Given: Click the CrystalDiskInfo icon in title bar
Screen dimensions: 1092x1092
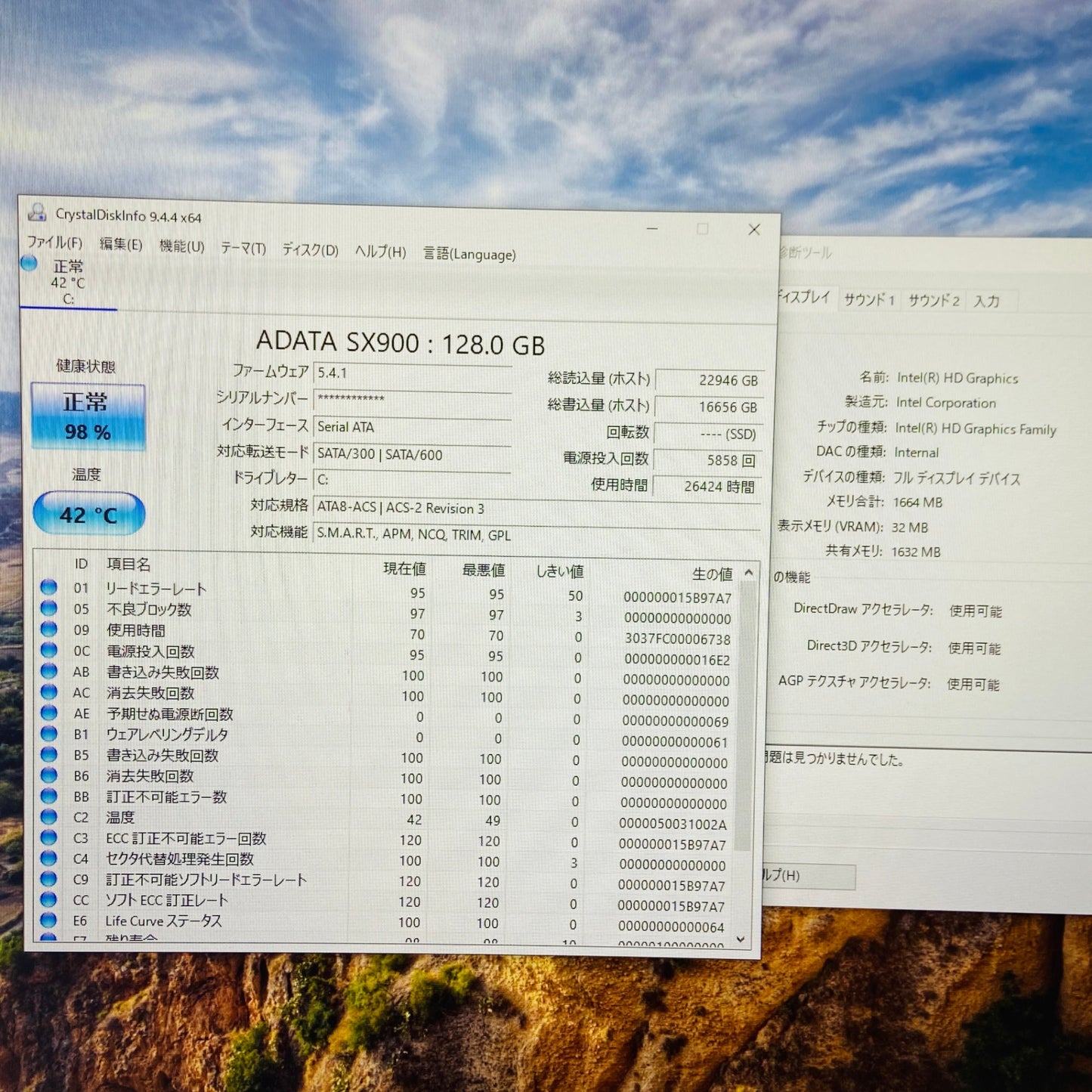Looking at the screenshot, I should tap(36, 212).
